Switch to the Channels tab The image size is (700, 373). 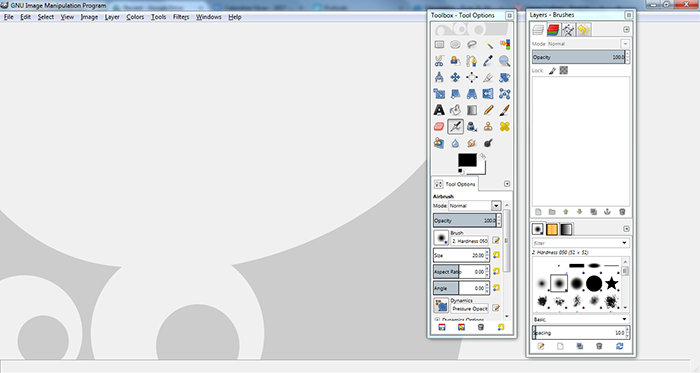[553, 30]
